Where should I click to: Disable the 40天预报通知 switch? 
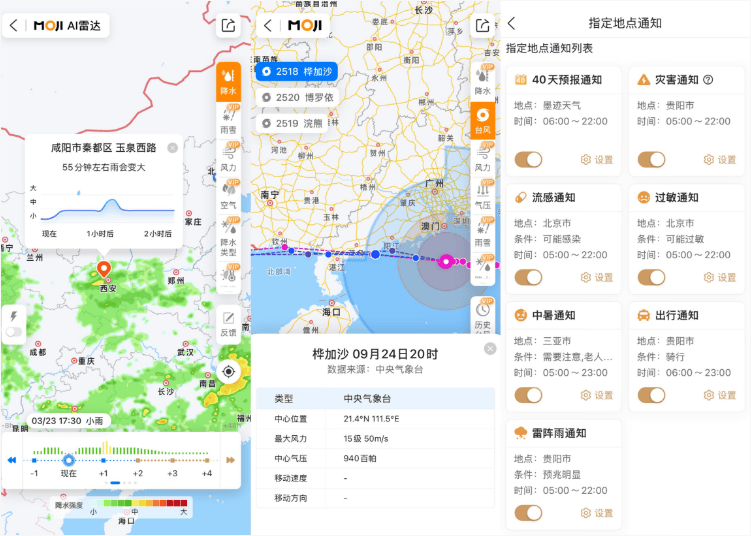(x=528, y=159)
